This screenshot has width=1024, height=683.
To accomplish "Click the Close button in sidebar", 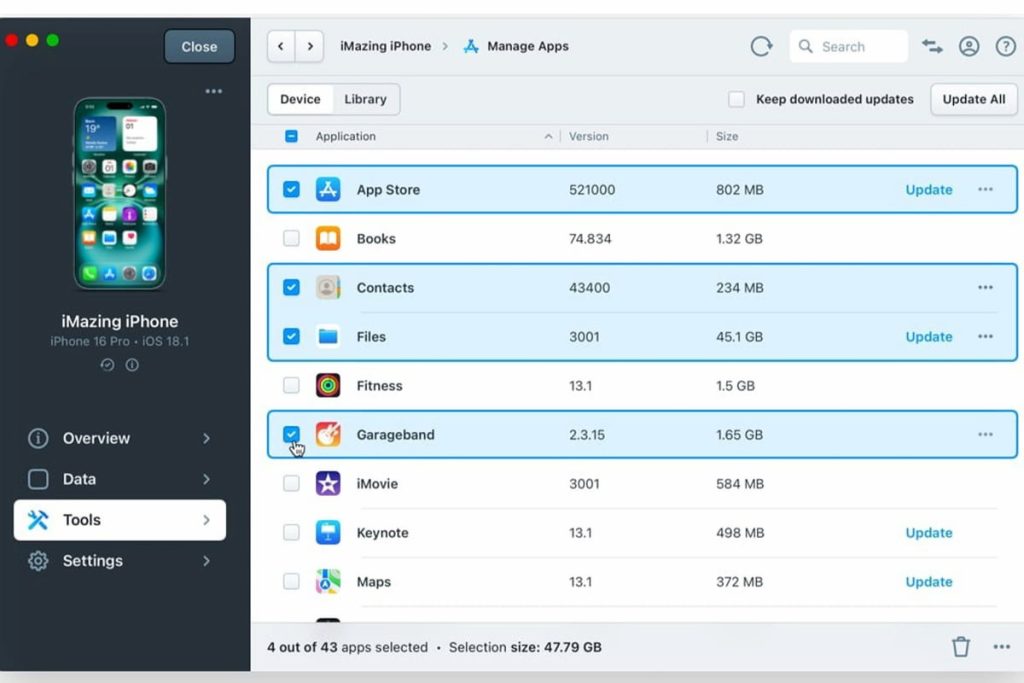I will pos(199,46).
